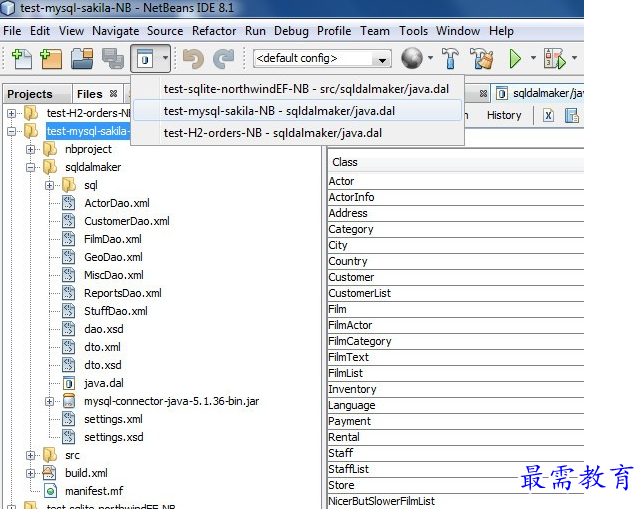
Task: Select the Actor row in class table
Action: point(456,181)
